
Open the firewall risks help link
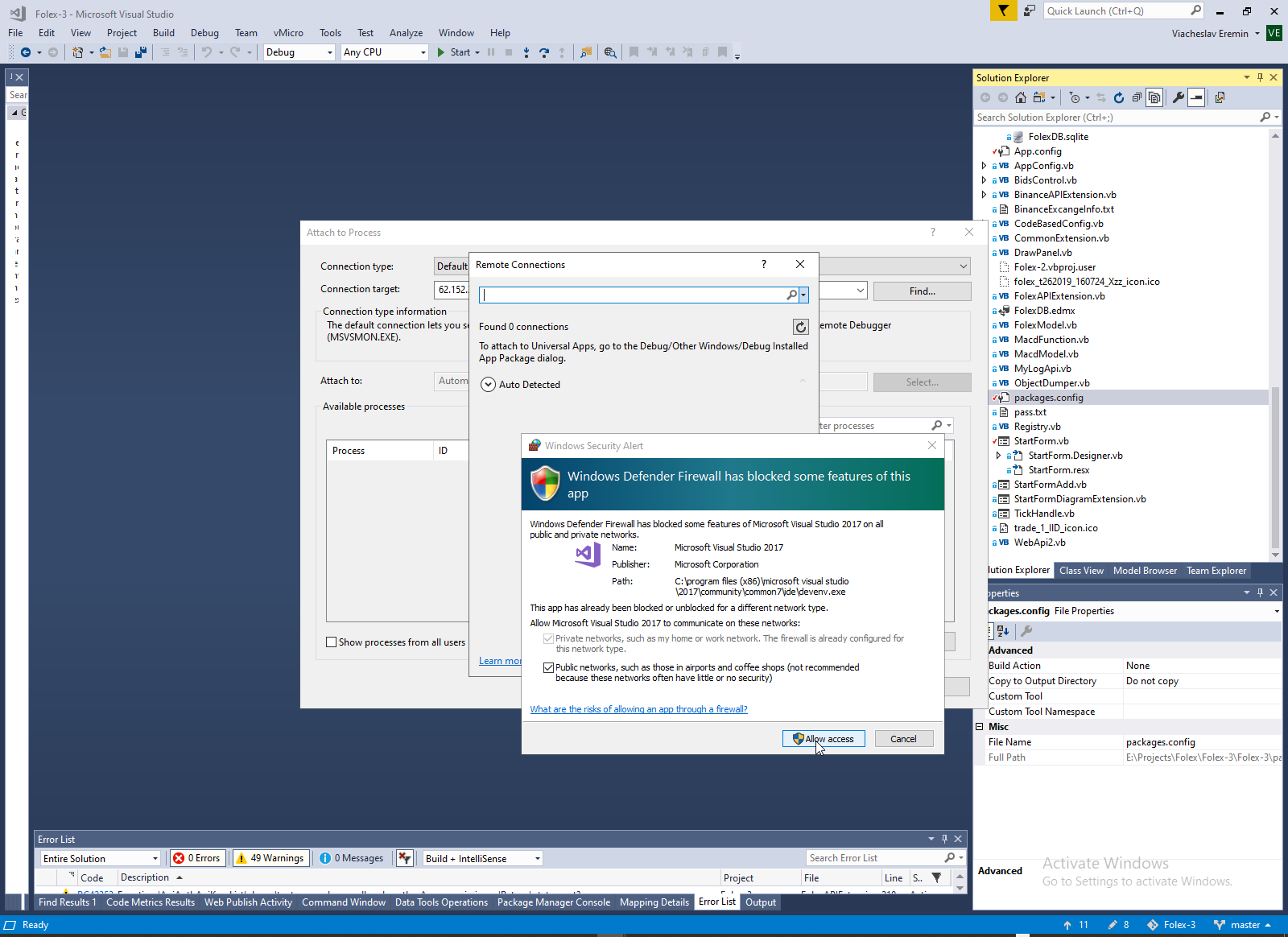point(638,709)
